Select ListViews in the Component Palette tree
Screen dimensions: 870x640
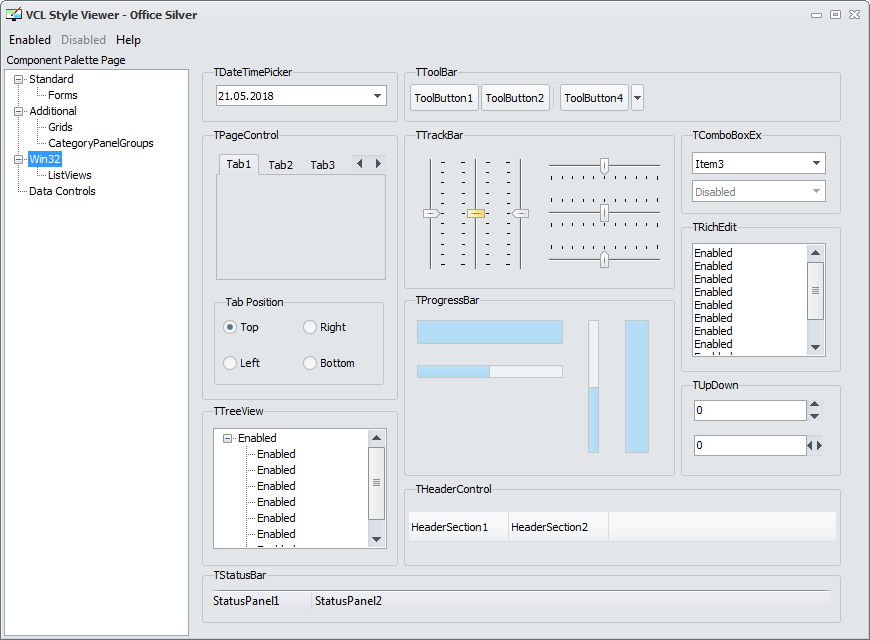pyautogui.click(x=69, y=175)
